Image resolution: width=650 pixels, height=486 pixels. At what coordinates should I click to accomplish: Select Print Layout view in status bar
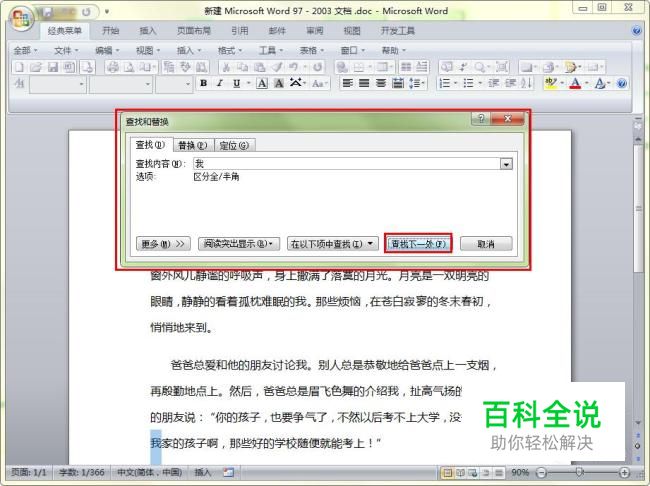click(x=447, y=472)
